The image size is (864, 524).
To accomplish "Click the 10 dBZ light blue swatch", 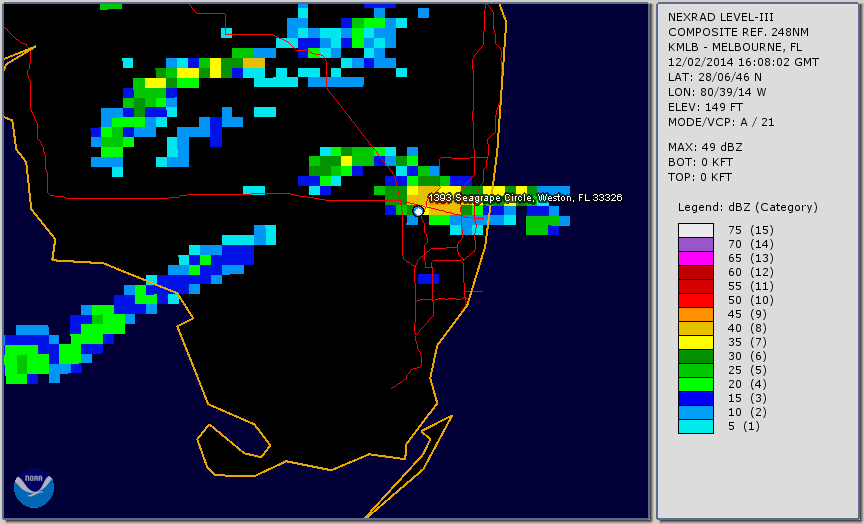I will 696,413.
